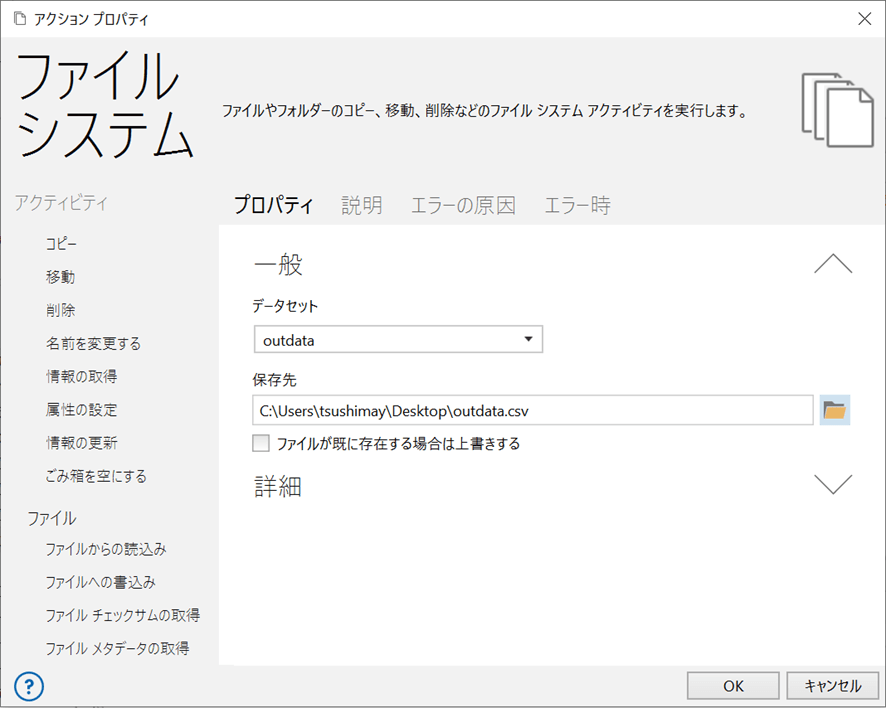Image resolution: width=886 pixels, height=708 pixels.
Task: Select the 属性の設定 activity
Action: click(x=81, y=410)
